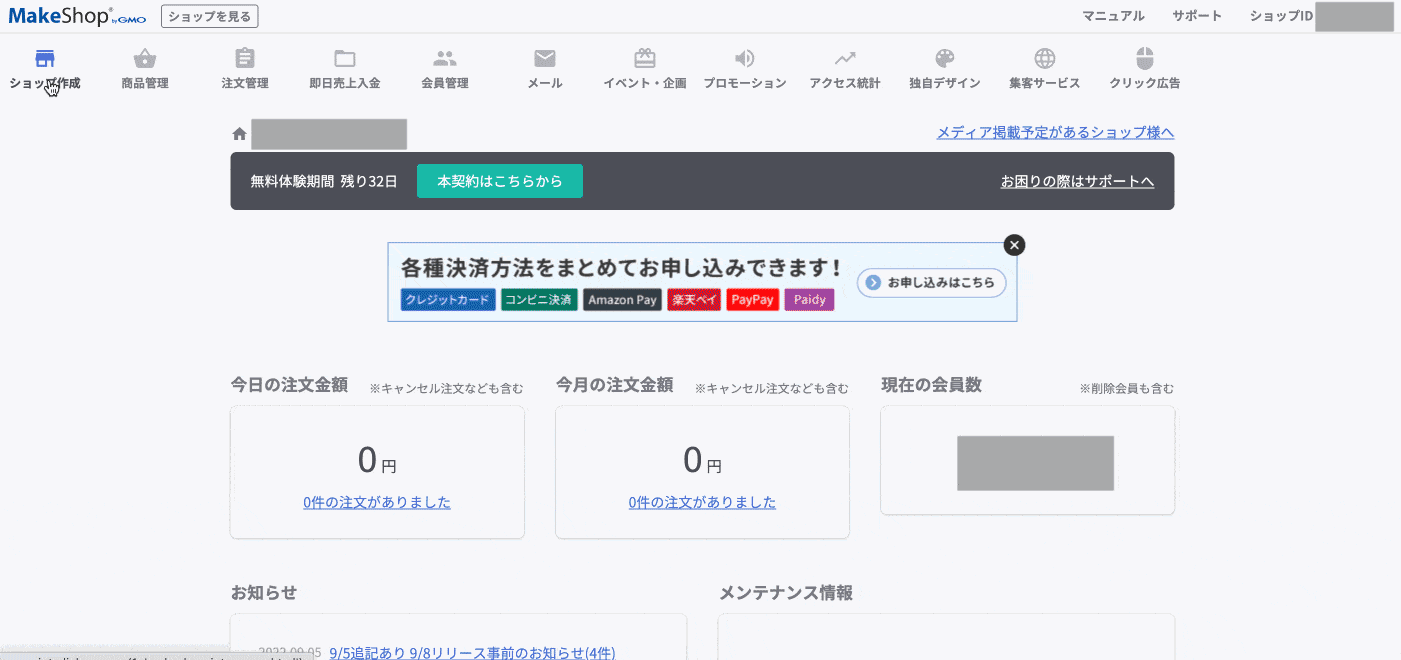Open the メール (mail) icon
The width and height of the screenshot is (1401, 660).
click(x=544, y=68)
